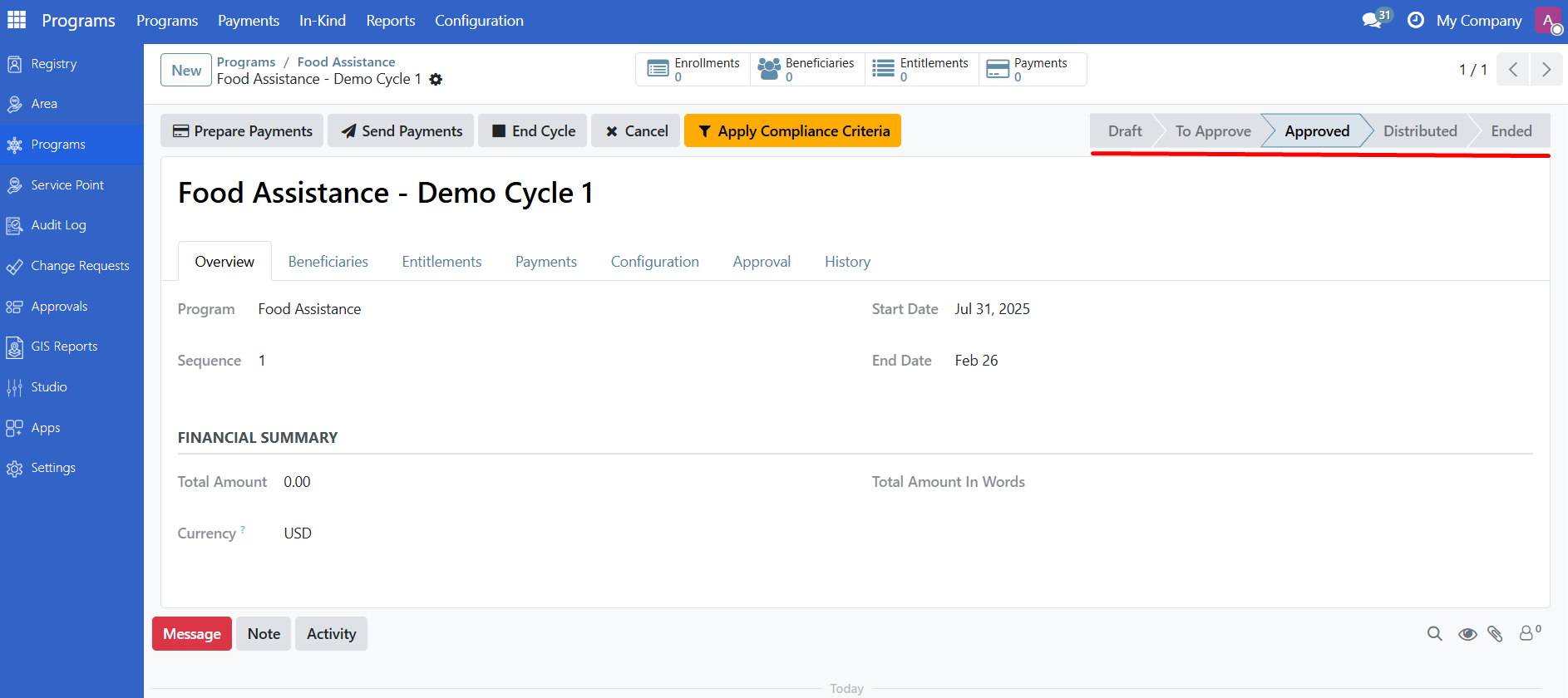Click the Prepare Payments button
The height and width of the screenshot is (698, 1568).
242,131
